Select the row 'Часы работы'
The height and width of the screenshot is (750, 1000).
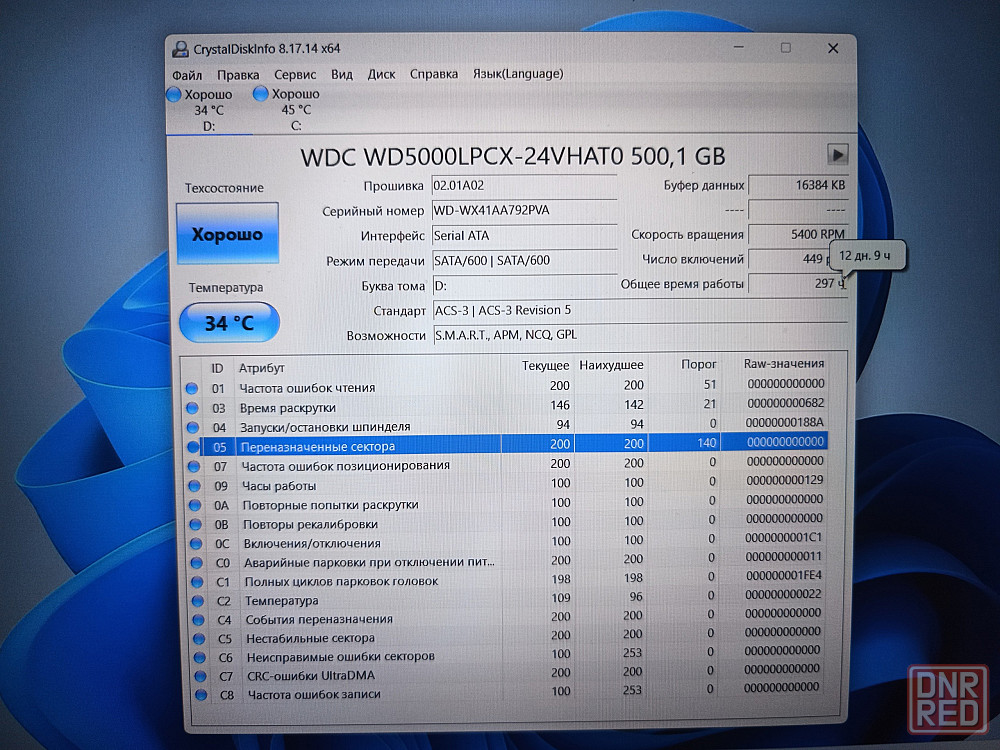[x=509, y=484]
